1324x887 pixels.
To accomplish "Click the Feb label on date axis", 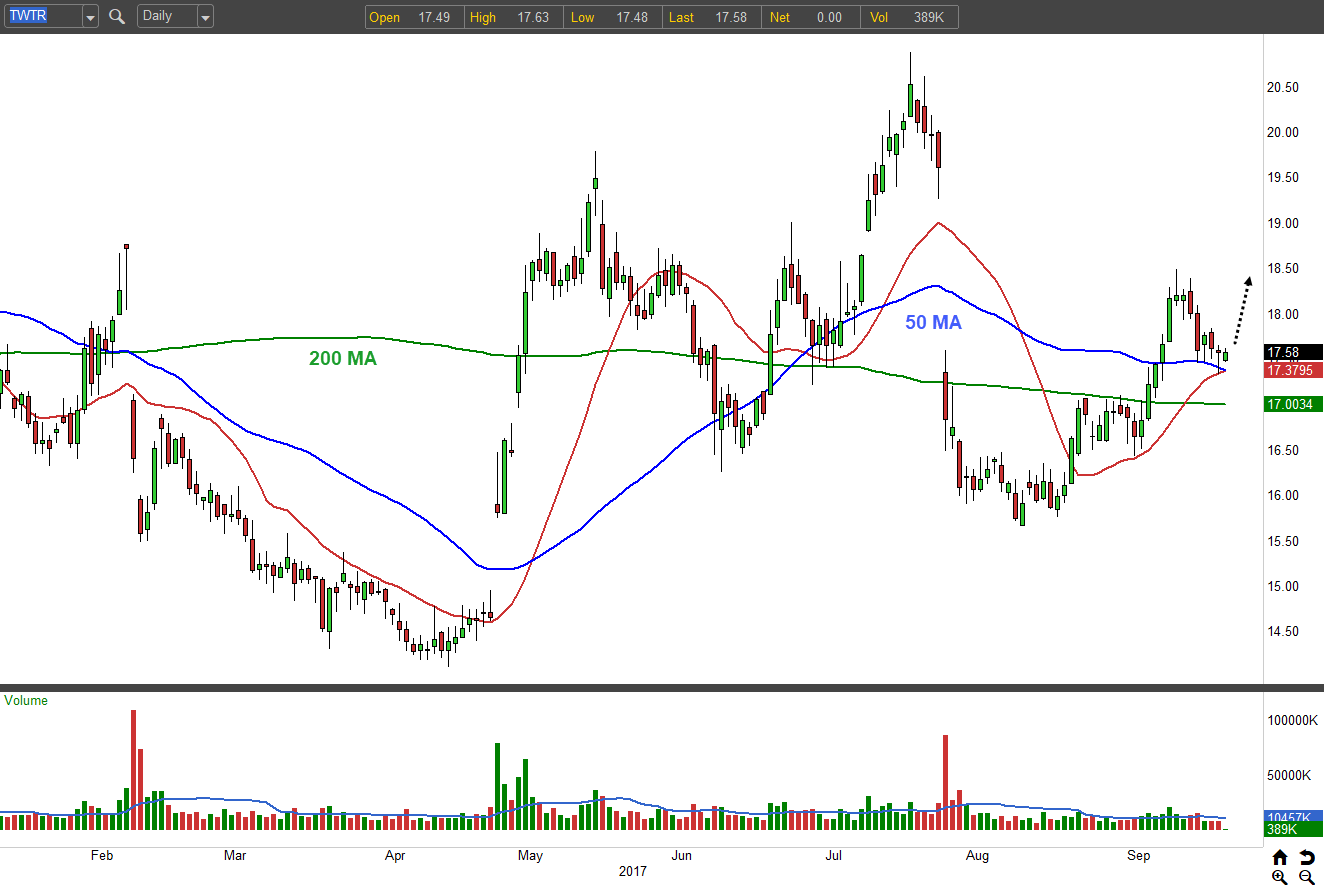I will coord(101,856).
